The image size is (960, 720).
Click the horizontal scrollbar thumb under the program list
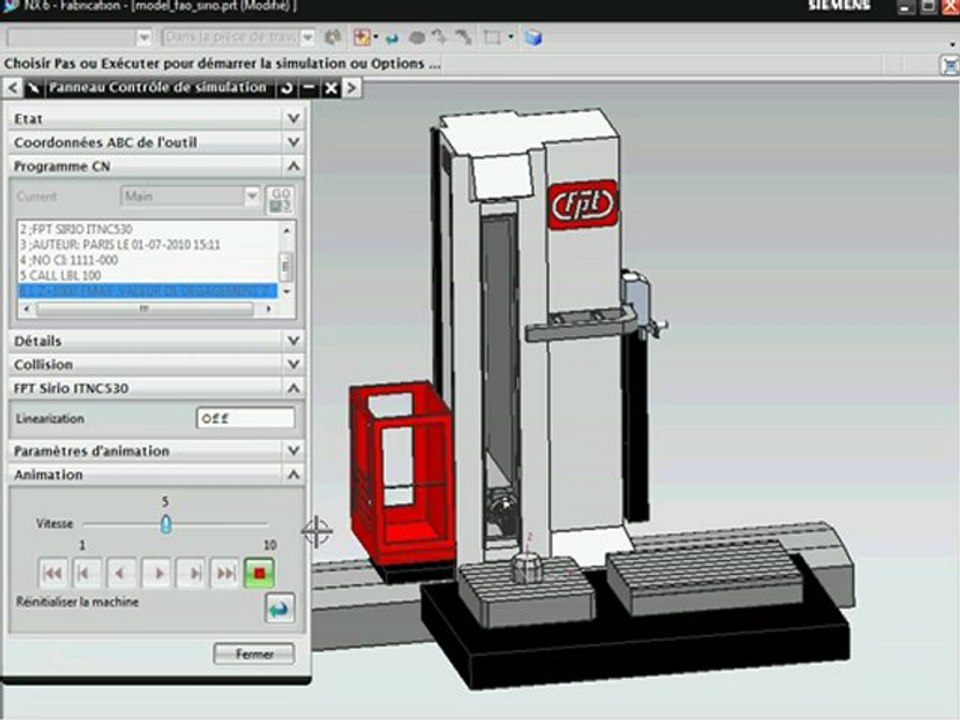tap(144, 309)
